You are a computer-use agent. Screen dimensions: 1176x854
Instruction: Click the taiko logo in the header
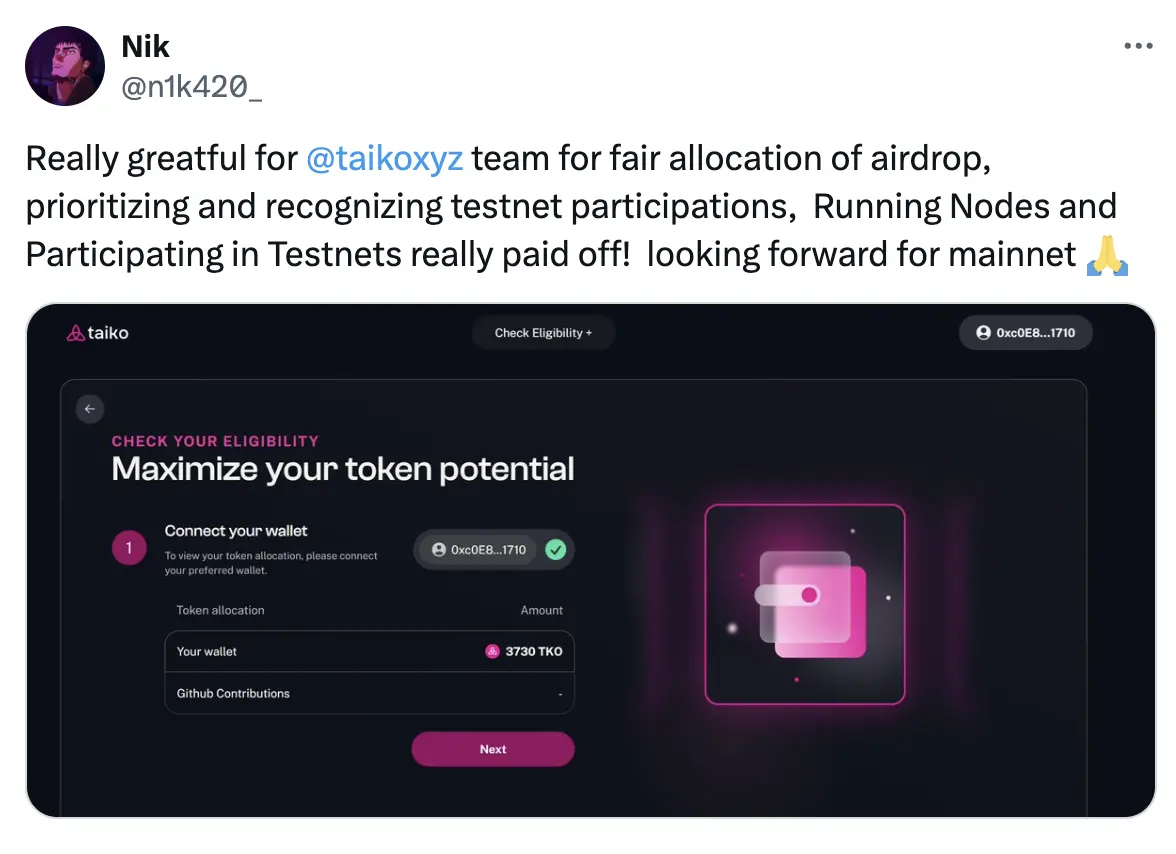(x=98, y=333)
